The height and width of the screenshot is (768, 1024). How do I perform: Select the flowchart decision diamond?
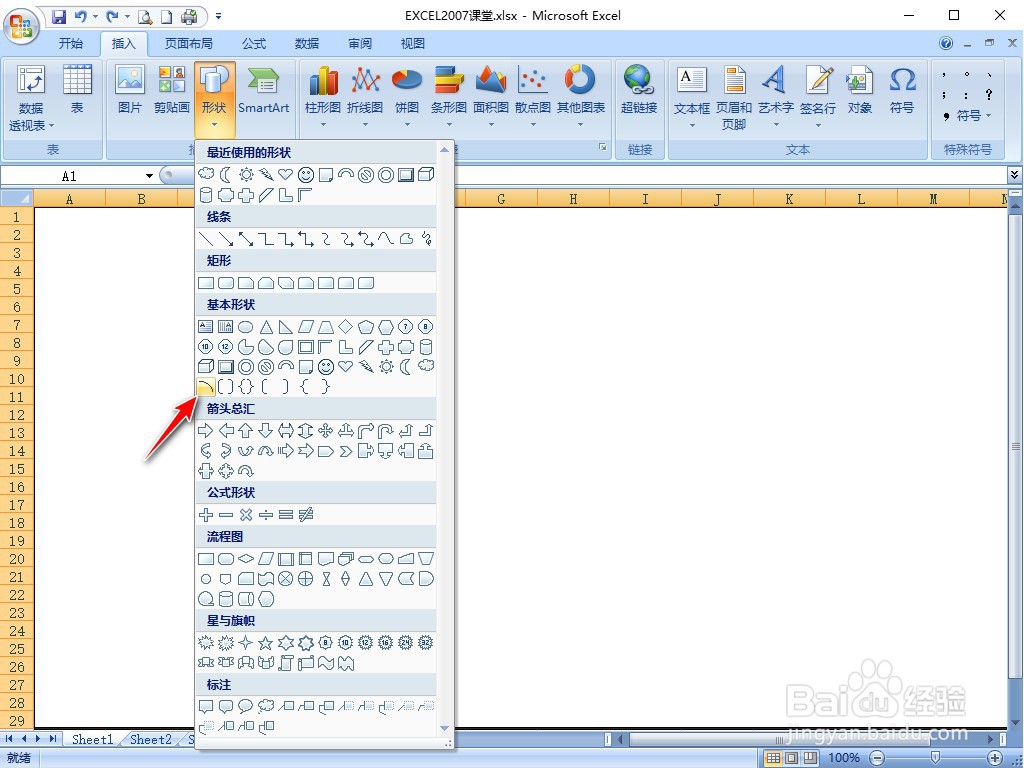pos(246,558)
